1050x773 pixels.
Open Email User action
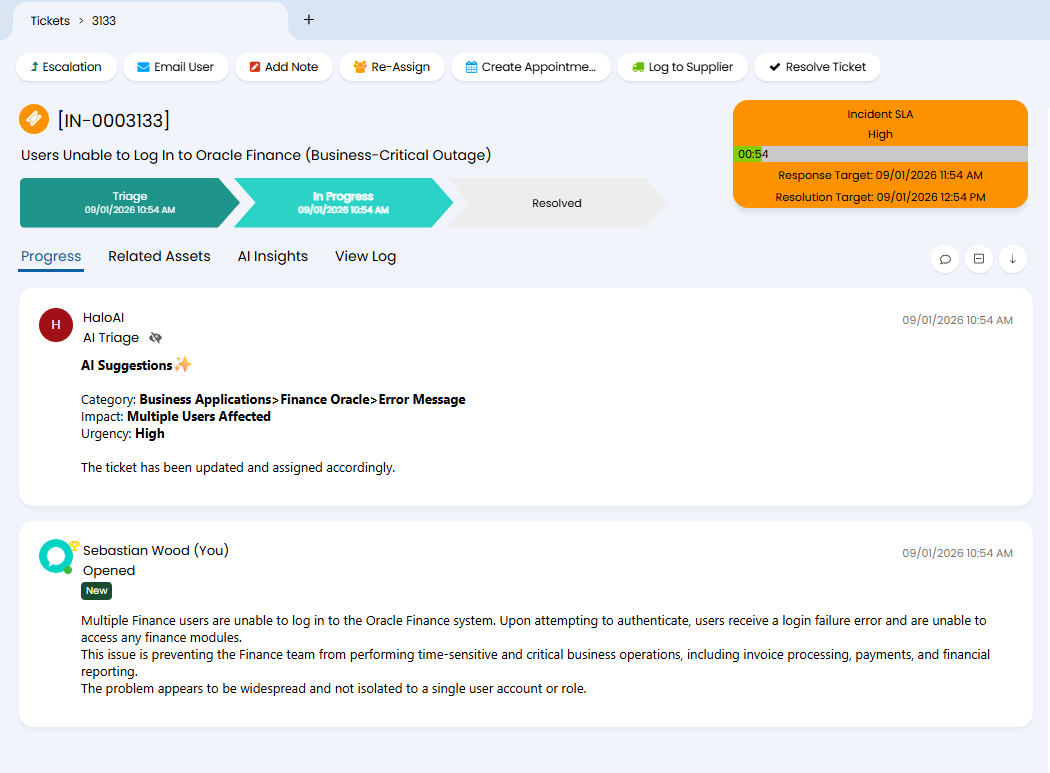175,67
